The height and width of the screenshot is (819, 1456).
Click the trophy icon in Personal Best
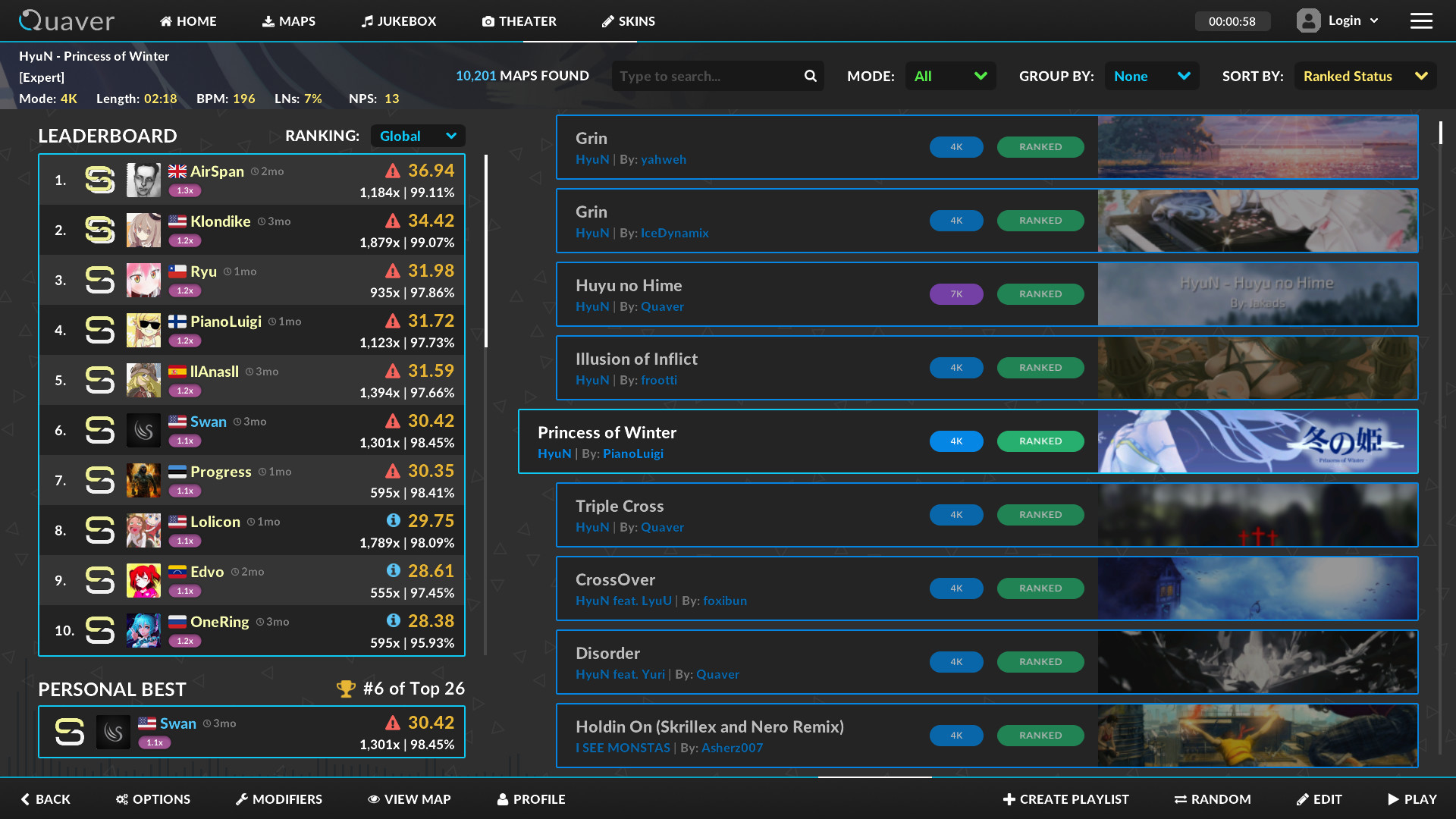[347, 689]
